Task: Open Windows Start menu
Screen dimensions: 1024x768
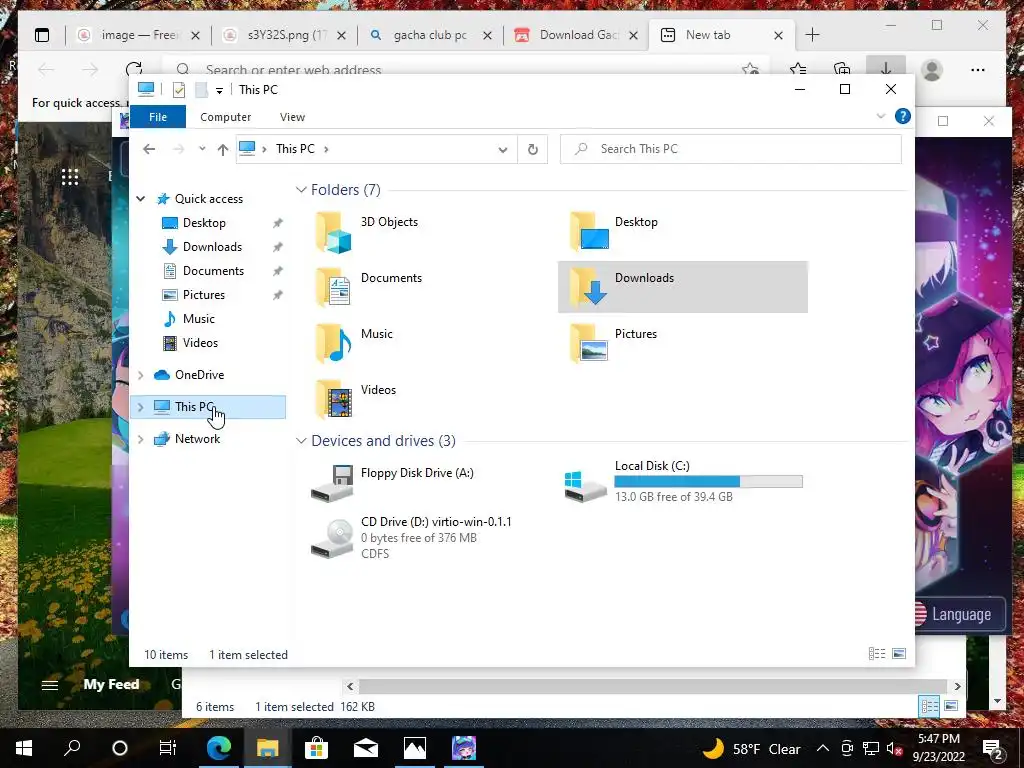Action: (x=24, y=748)
